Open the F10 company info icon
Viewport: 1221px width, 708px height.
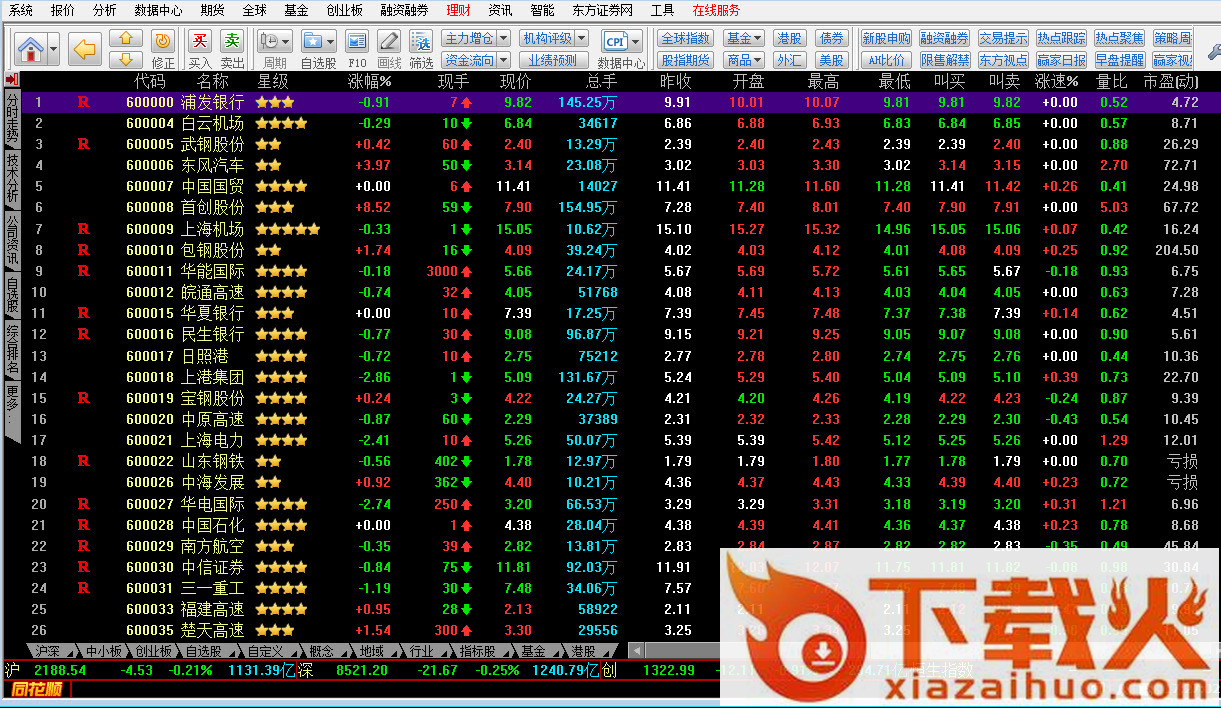tap(357, 41)
